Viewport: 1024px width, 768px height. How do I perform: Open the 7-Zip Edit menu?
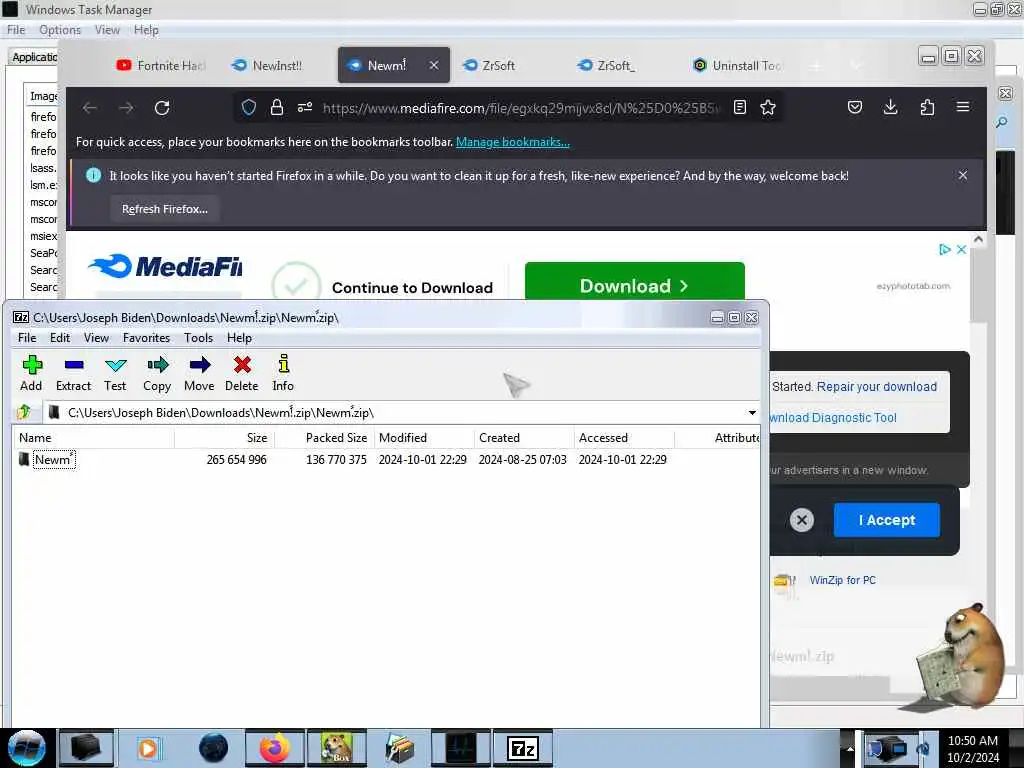point(59,338)
